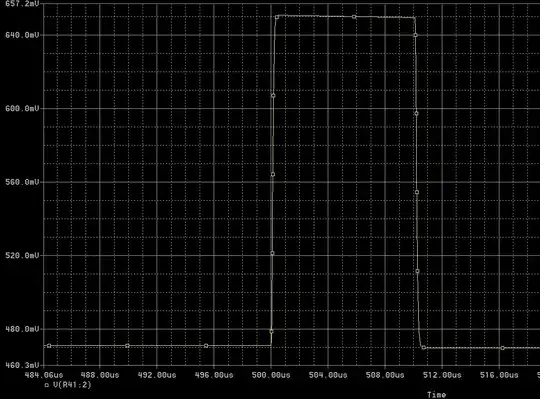Screen dimensions: 540x399
Task: Select falling-edge trace marker near 600mV
Action: (416, 114)
